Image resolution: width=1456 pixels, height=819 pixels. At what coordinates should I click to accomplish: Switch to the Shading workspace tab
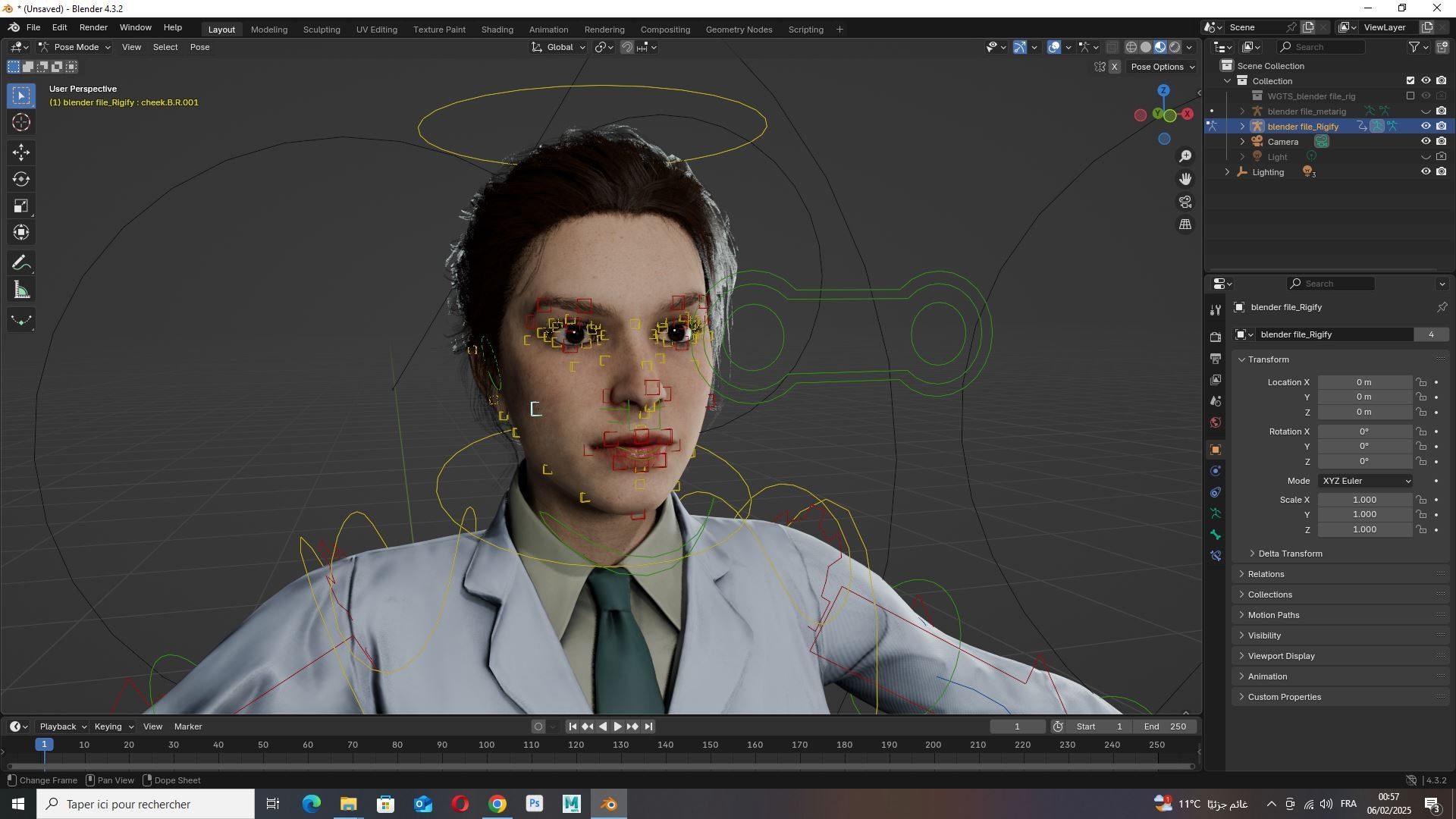[497, 30]
